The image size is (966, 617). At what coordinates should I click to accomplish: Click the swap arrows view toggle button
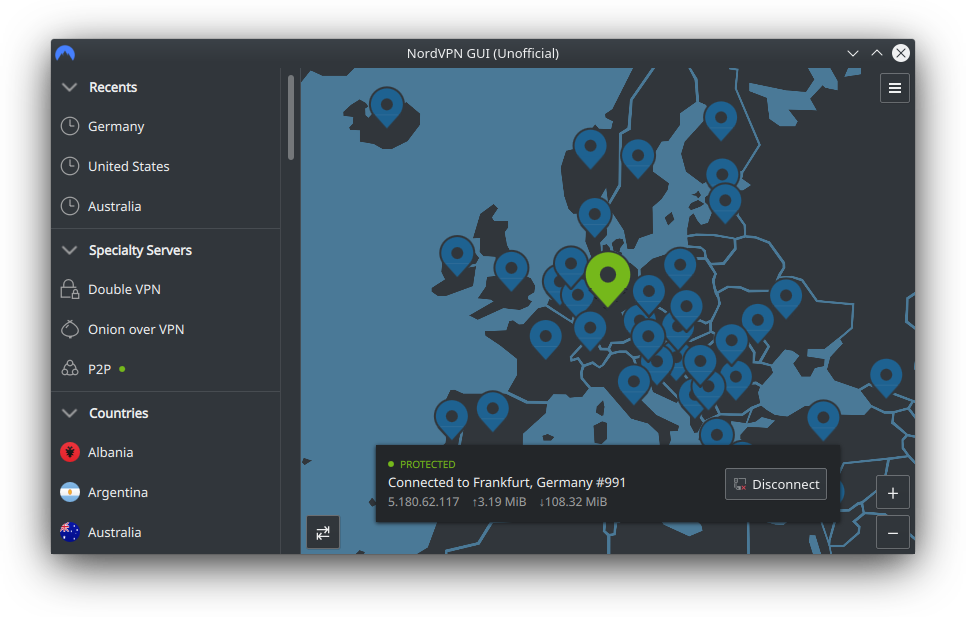coord(323,532)
